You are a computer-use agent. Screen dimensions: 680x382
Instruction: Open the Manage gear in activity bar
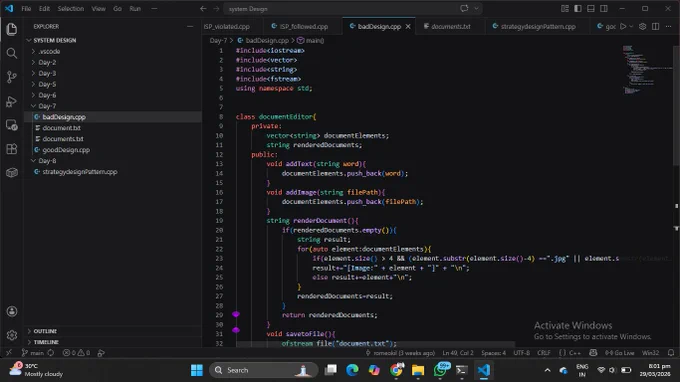(x=12, y=335)
